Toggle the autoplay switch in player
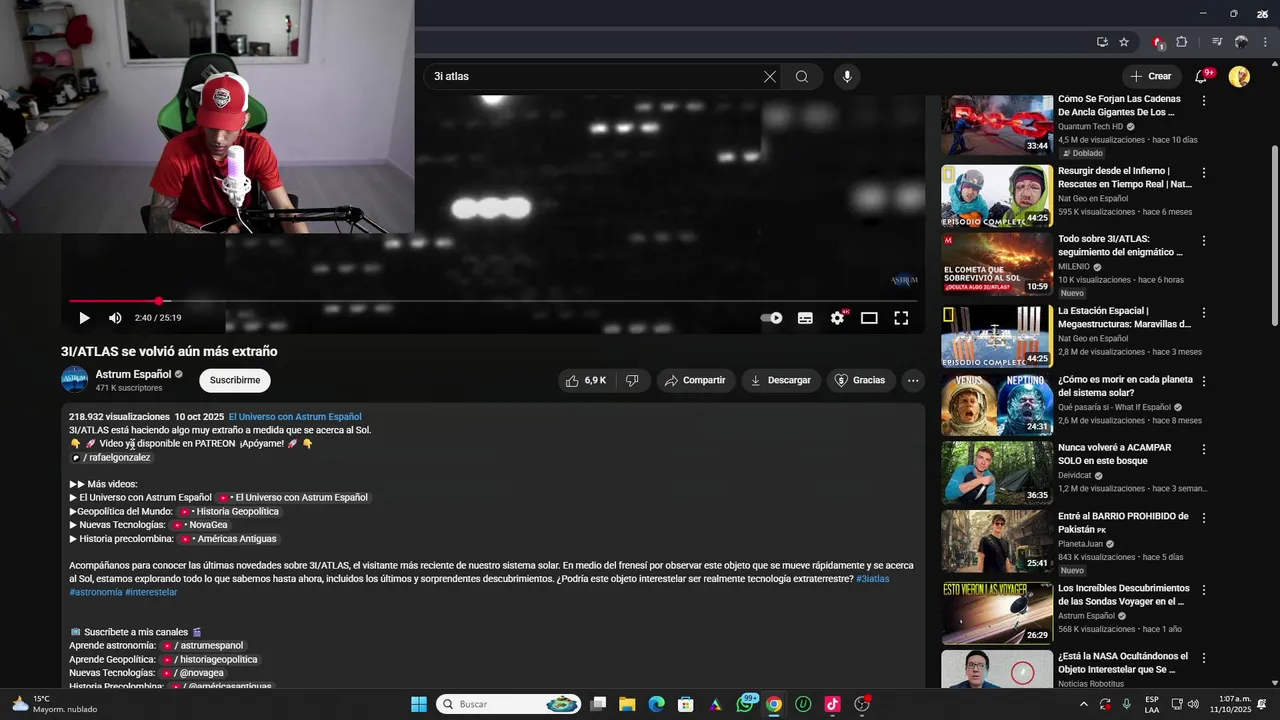1280x720 pixels. 772,318
